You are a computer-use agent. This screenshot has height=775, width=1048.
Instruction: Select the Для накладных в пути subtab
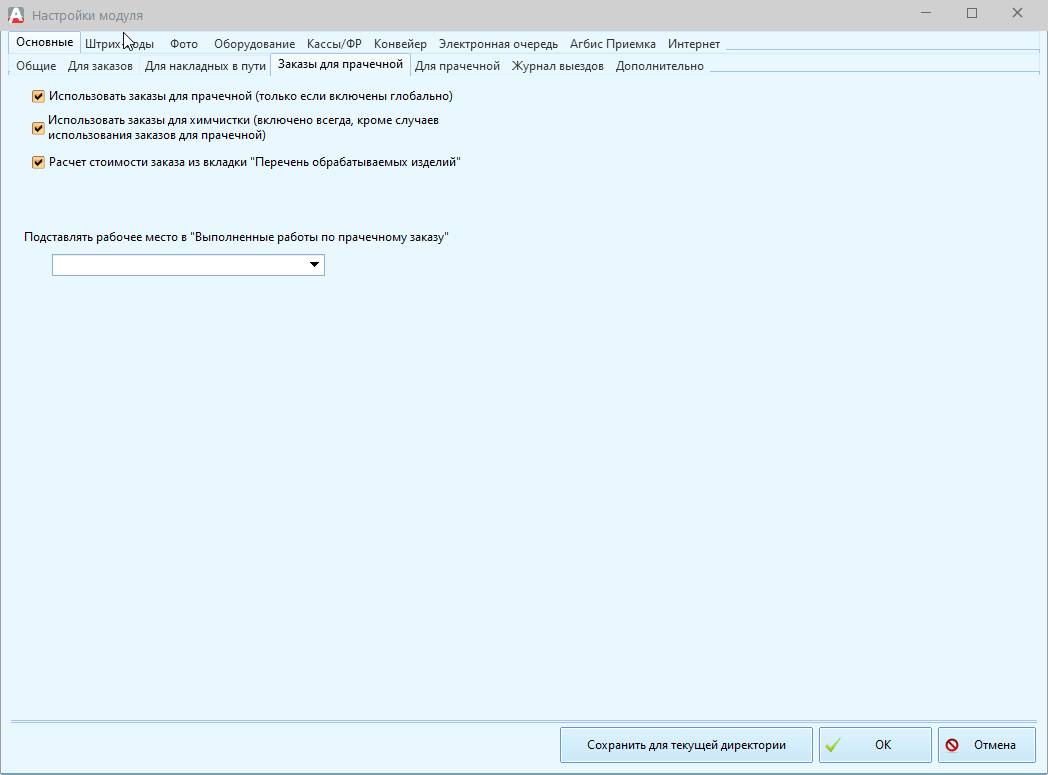[205, 66]
